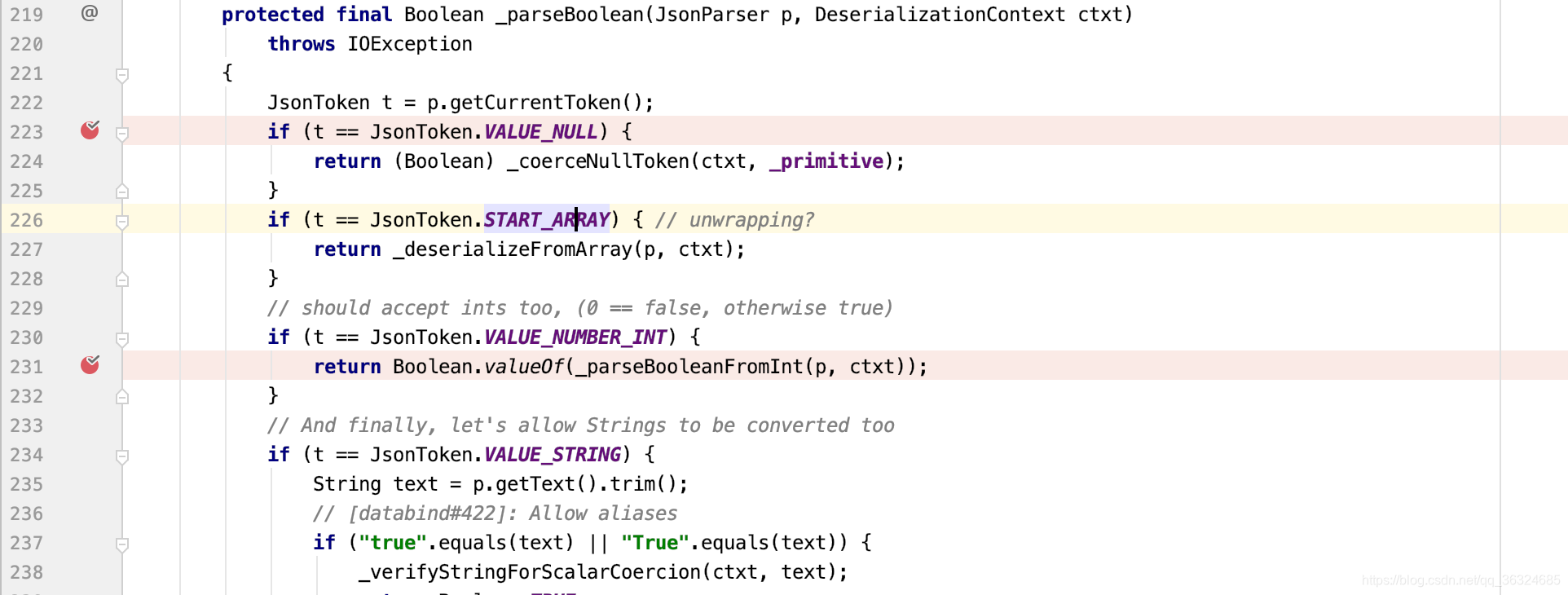Toggle the breakpoint on line 231
The width and height of the screenshot is (1568, 595).
(90, 365)
